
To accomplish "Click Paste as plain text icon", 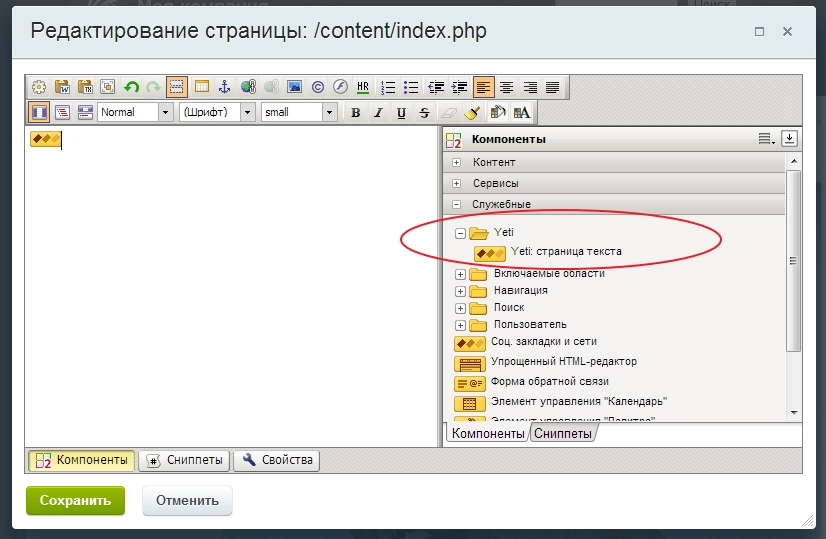I will 85,87.
